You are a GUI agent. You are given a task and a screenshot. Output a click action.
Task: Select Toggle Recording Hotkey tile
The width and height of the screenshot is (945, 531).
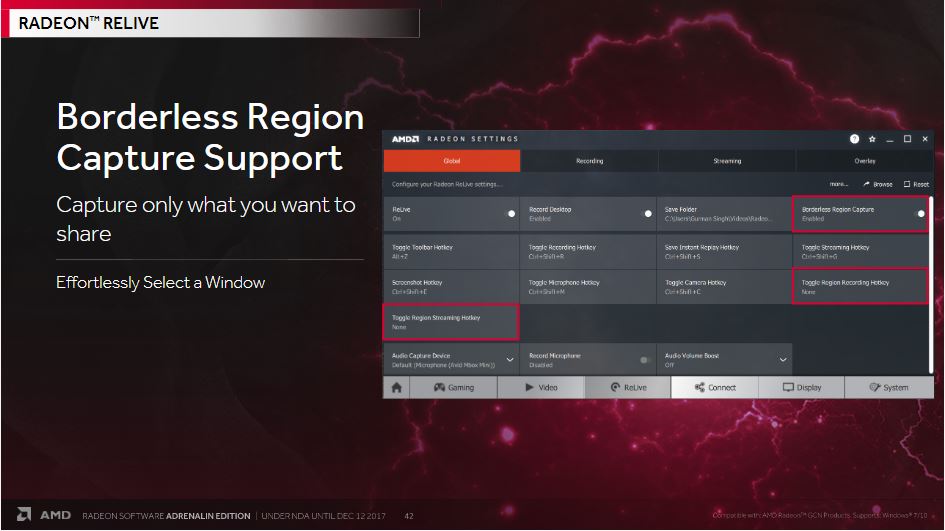[x=588, y=251]
